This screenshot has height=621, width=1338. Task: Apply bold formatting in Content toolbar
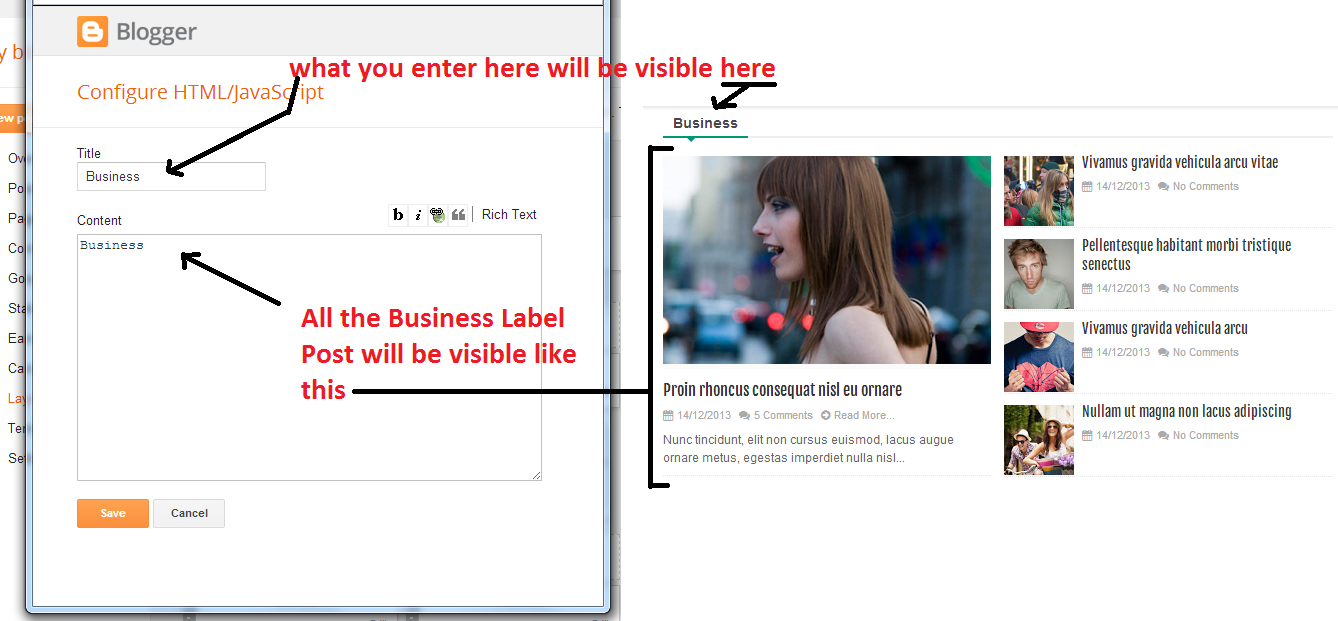tap(398, 215)
